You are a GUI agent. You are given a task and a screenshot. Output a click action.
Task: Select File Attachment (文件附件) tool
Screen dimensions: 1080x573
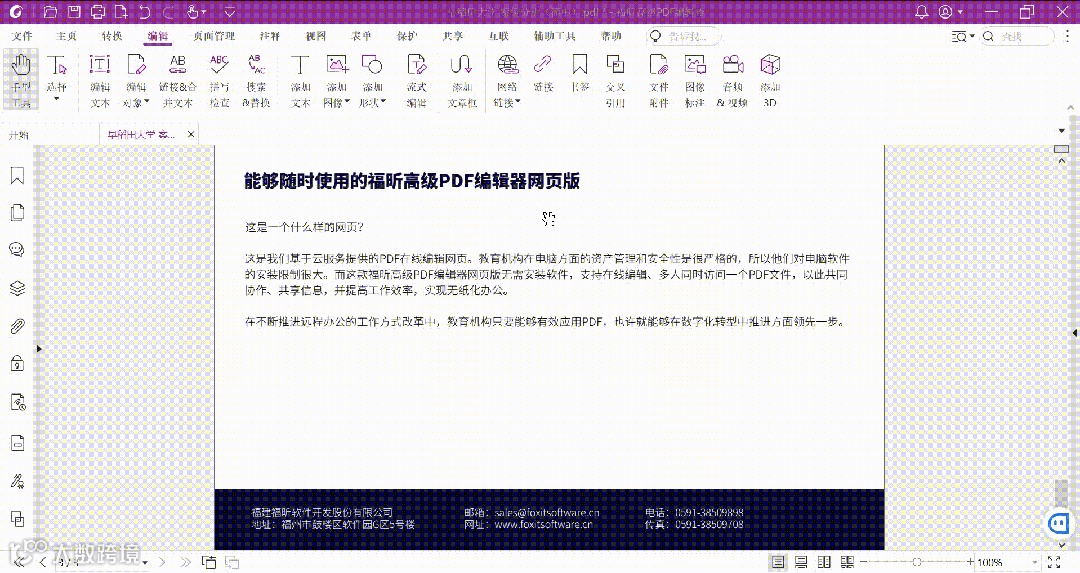point(658,81)
